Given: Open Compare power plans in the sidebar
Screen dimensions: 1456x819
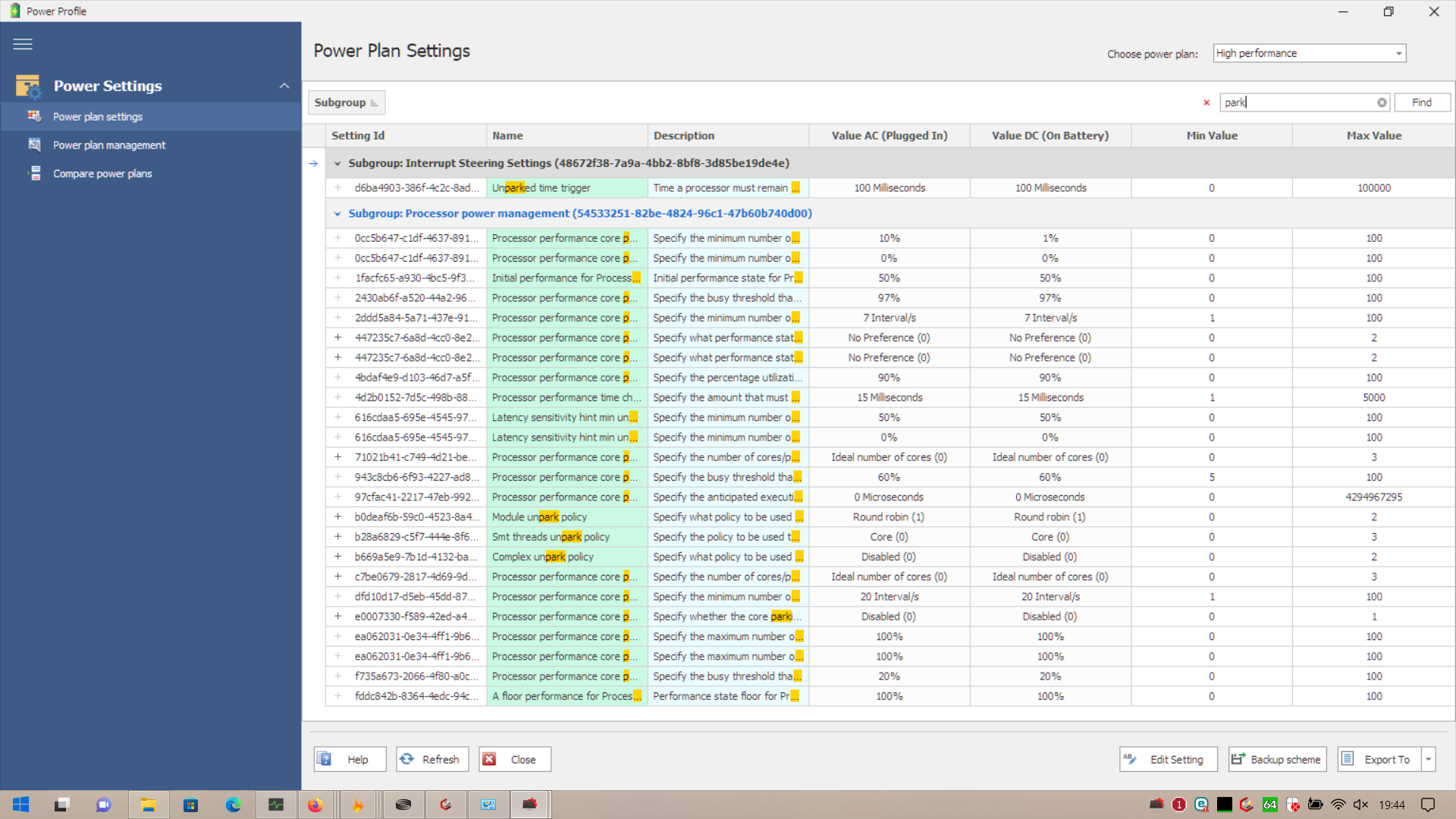Looking at the screenshot, I should pyautogui.click(x=150, y=174).
